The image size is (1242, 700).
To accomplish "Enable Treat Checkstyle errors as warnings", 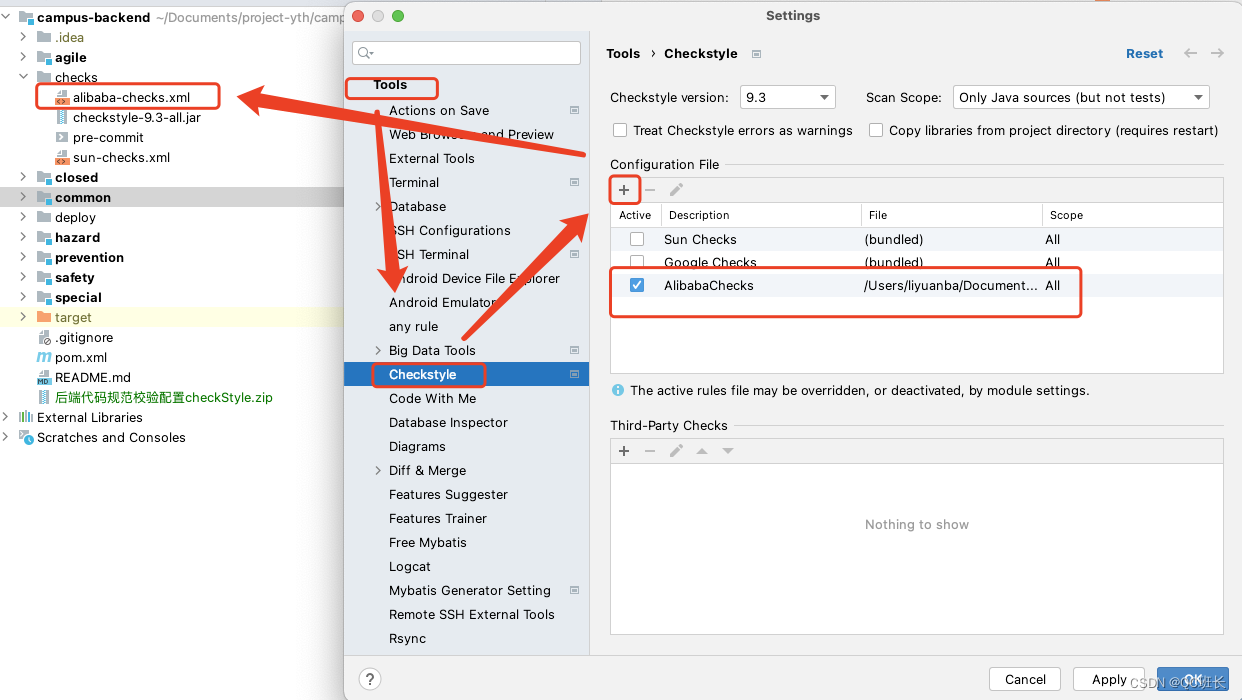I will coord(619,130).
